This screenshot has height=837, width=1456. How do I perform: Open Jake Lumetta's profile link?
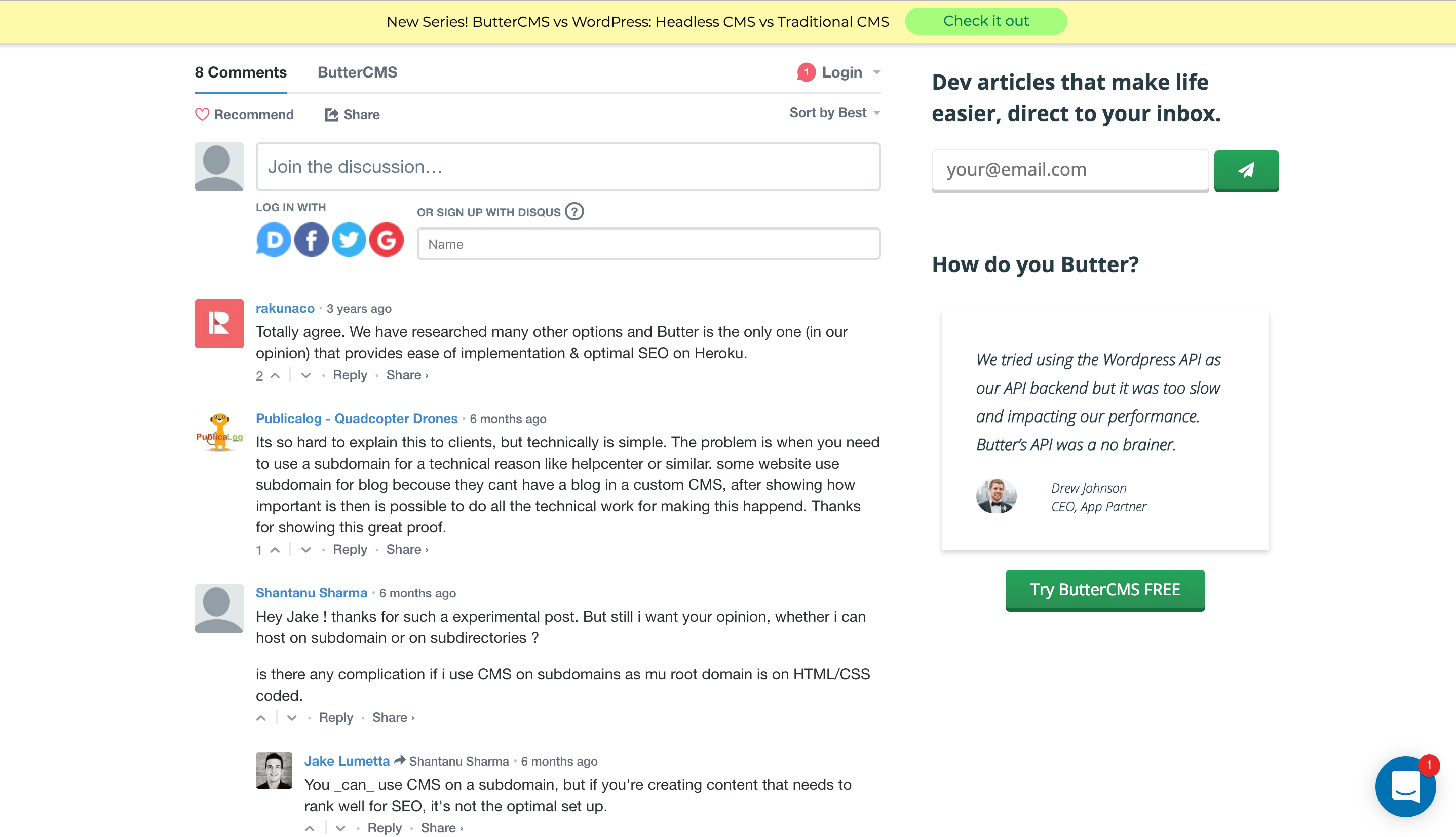[x=347, y=761]
